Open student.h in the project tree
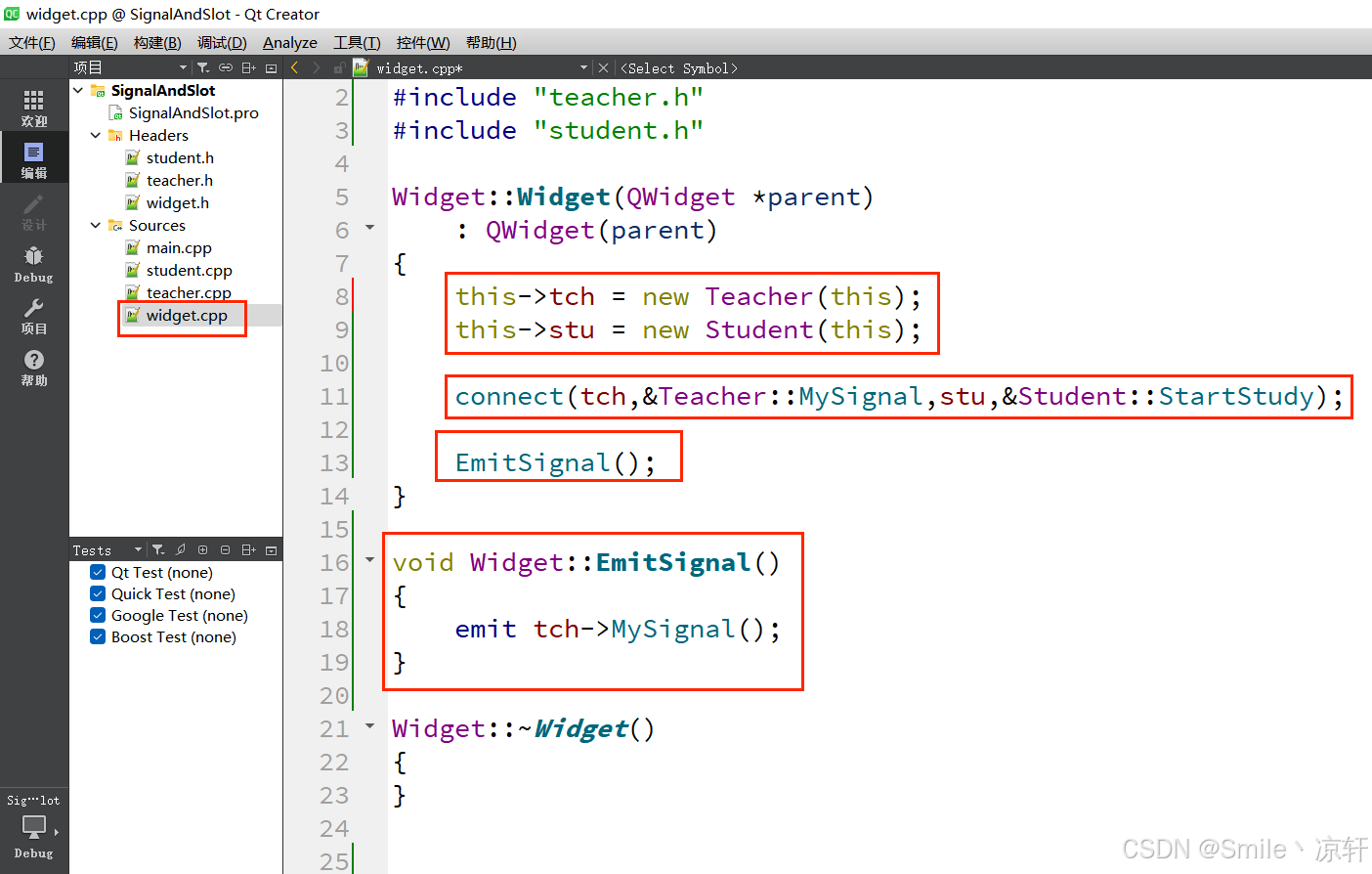1372x874 pixels. tap(180, 157)
